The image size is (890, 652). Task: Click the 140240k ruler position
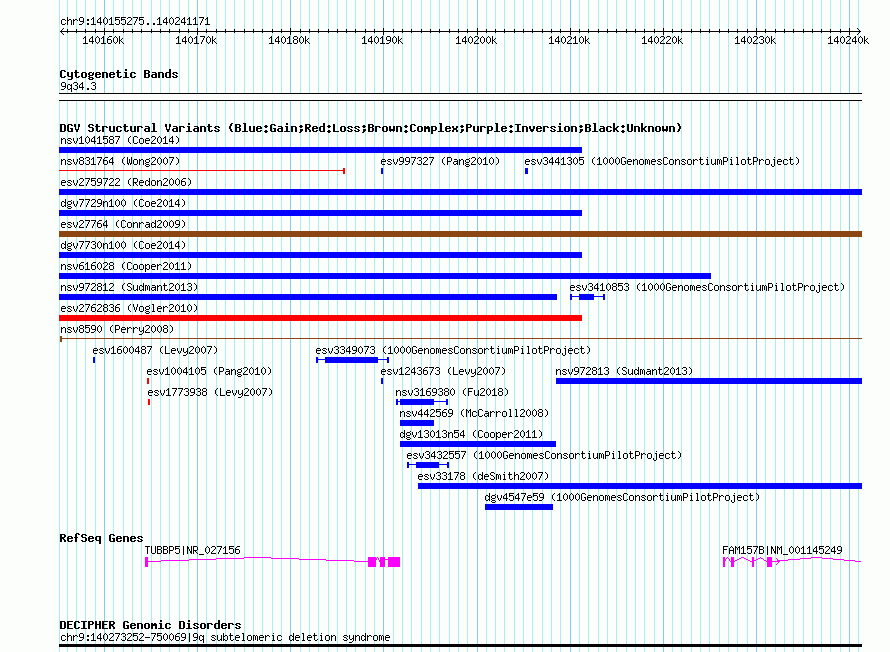(848, 40)
